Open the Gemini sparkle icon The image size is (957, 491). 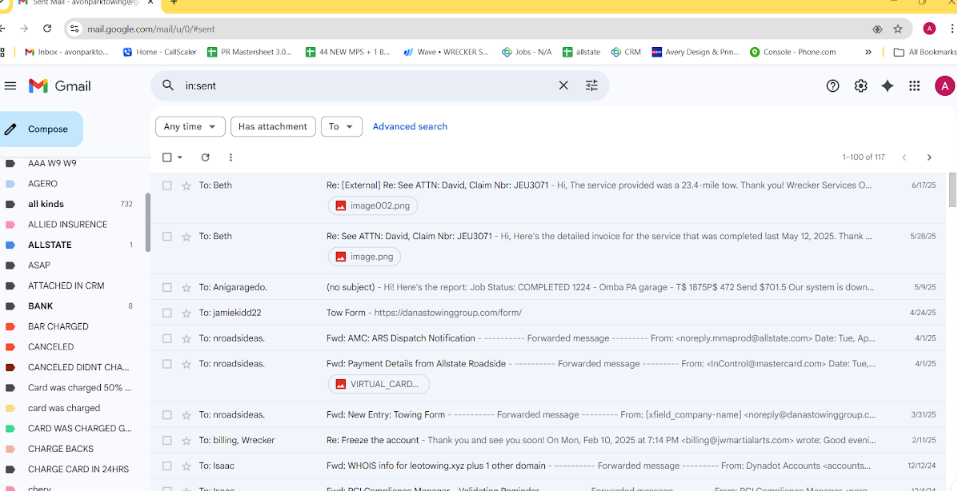tap(887, 86)
